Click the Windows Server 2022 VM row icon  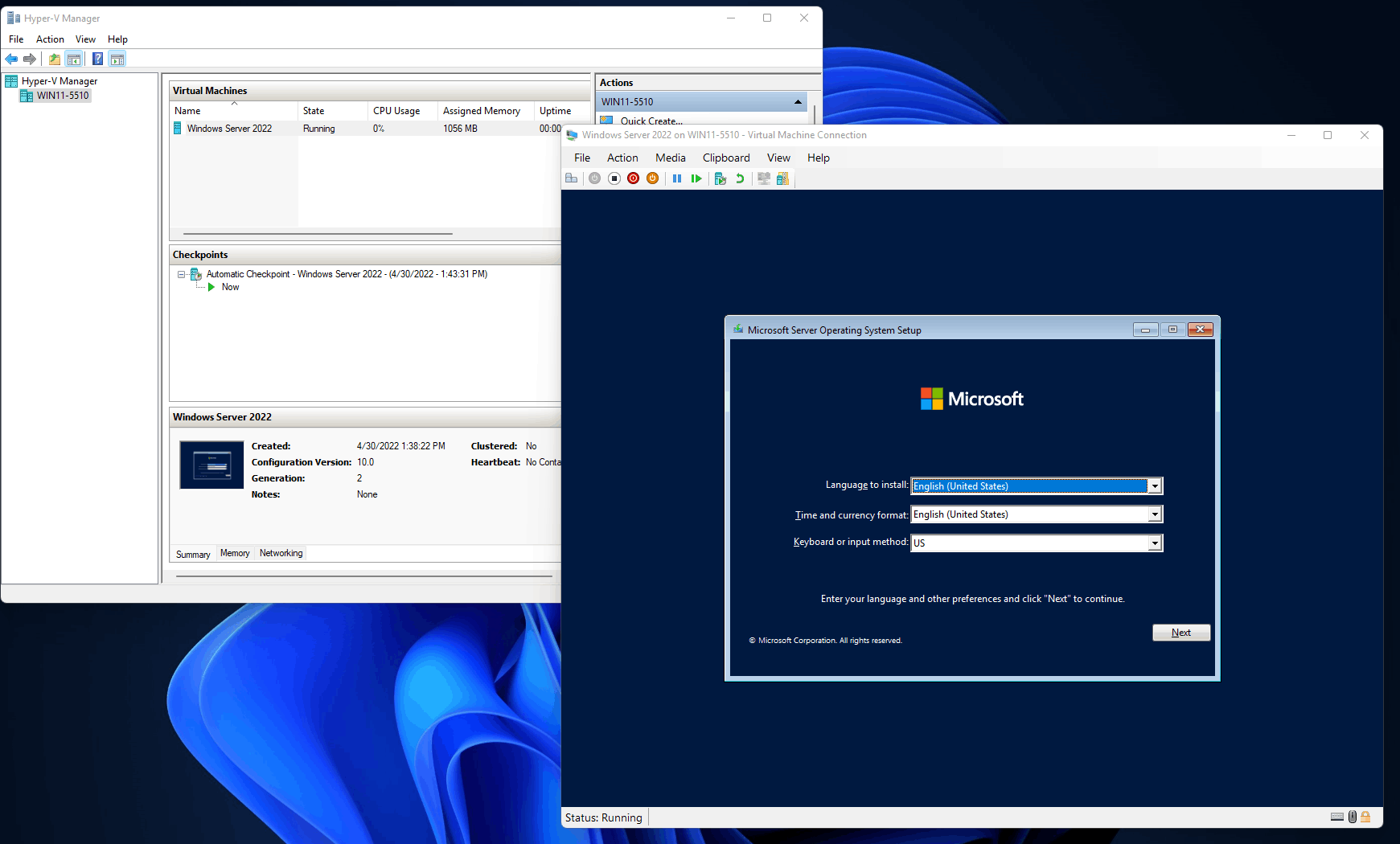[178, 129]
